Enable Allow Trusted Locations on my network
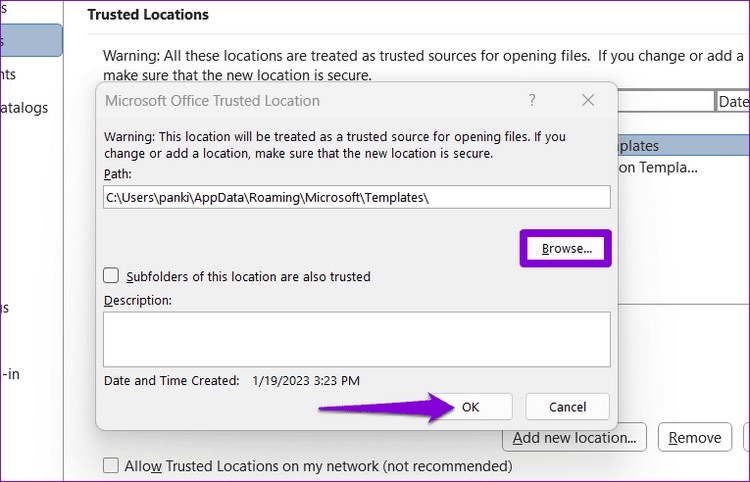The height and width of the screenshot is (482, 750). click(111, 465)
